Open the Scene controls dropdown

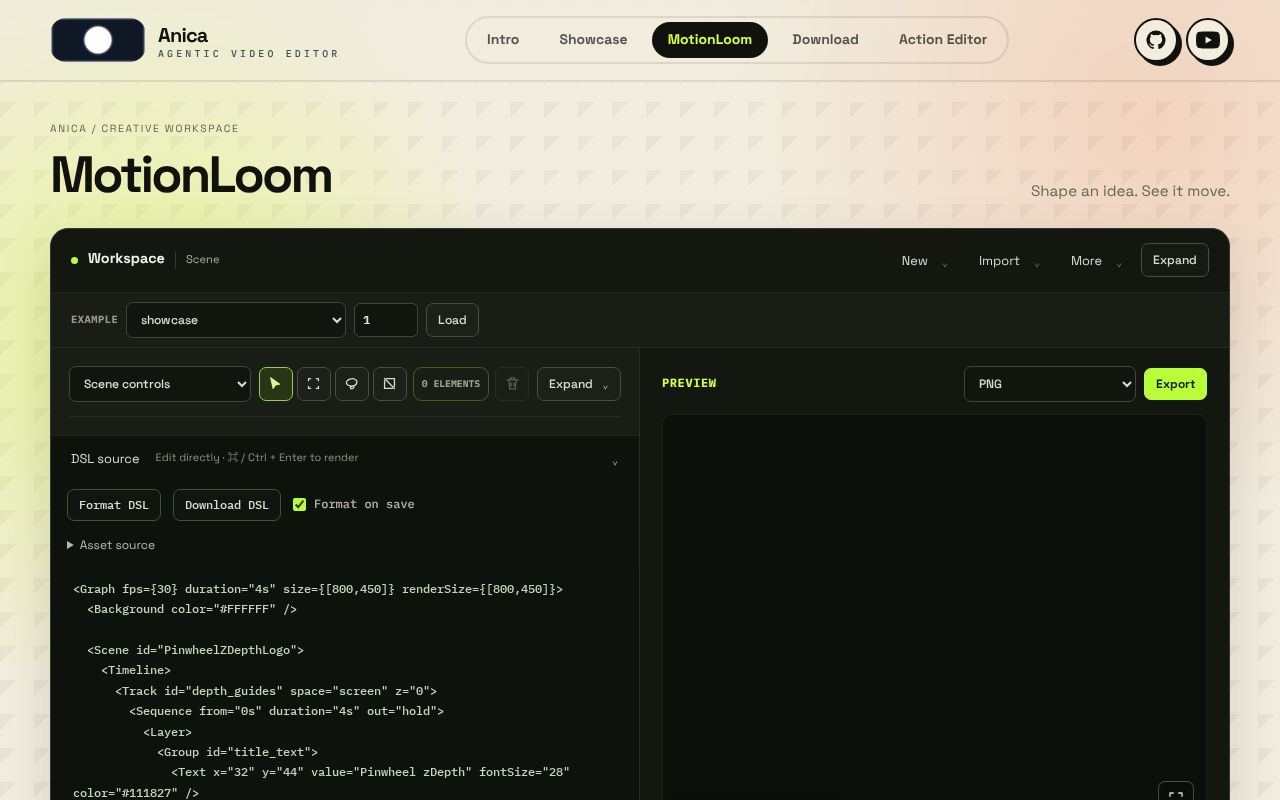click(160, 384)
